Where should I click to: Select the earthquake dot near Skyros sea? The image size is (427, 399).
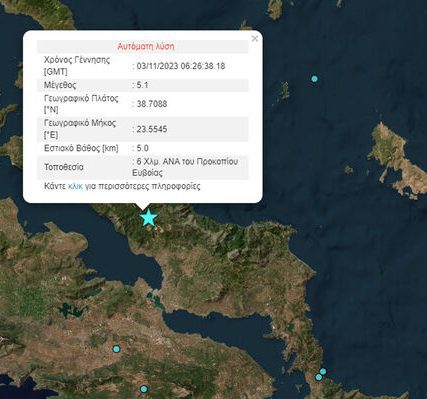(314, 79)
